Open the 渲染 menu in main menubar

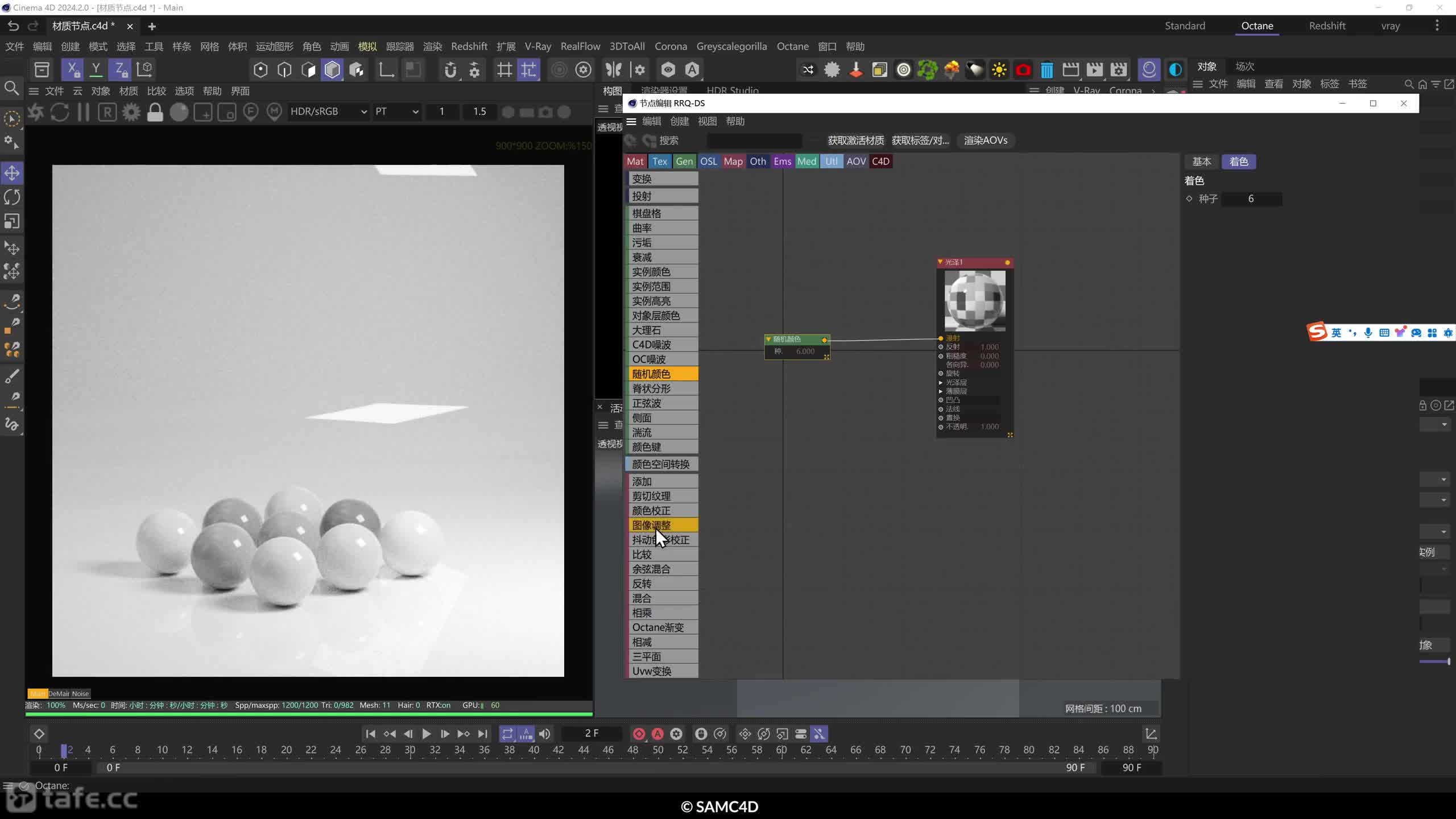pos(433,46)
